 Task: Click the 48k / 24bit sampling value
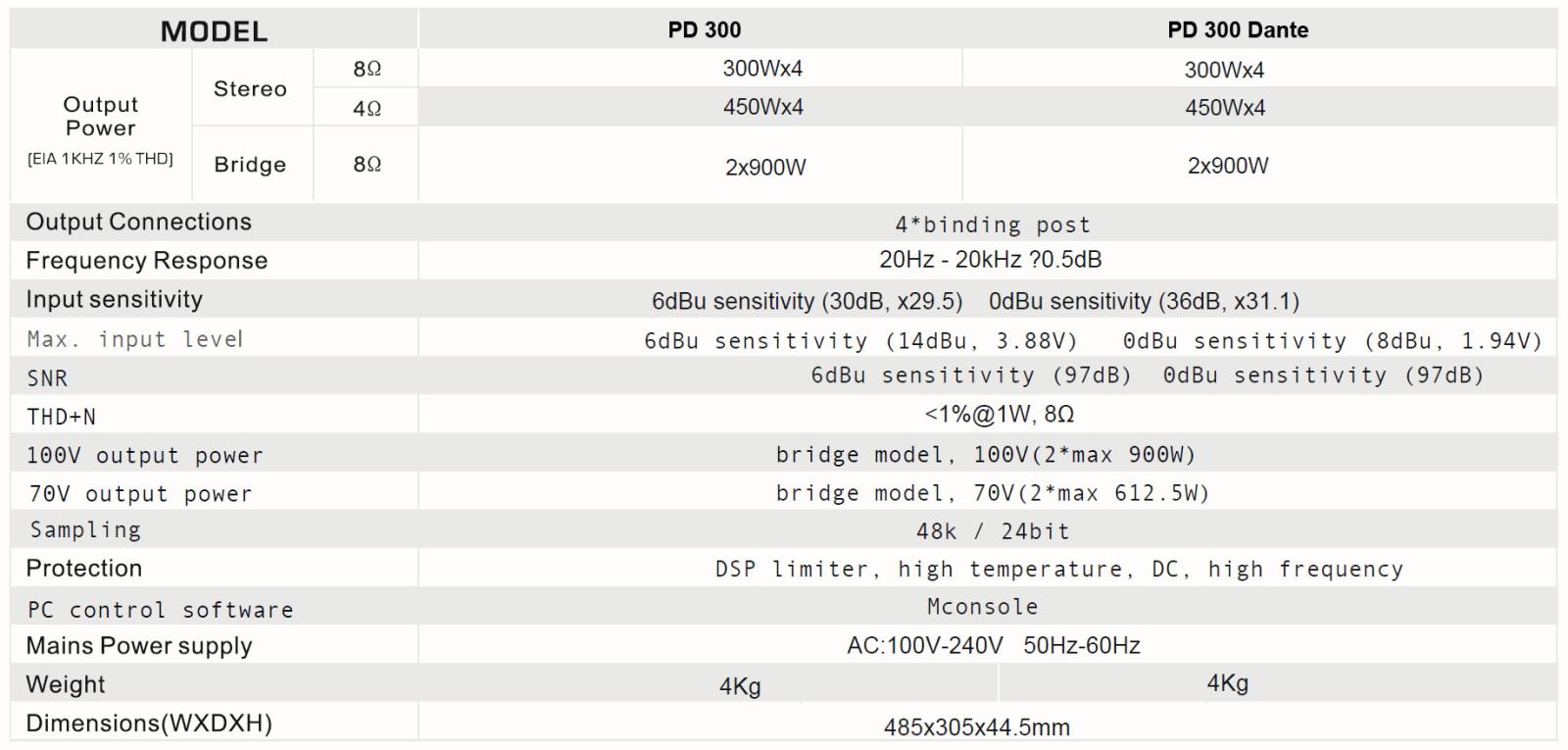coord(992,531)
